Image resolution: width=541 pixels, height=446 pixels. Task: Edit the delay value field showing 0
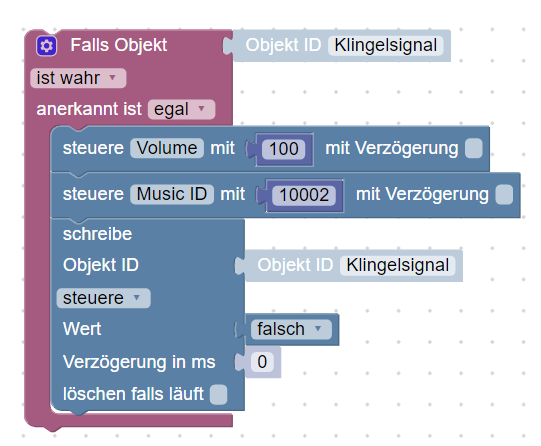tap(262, 362)
